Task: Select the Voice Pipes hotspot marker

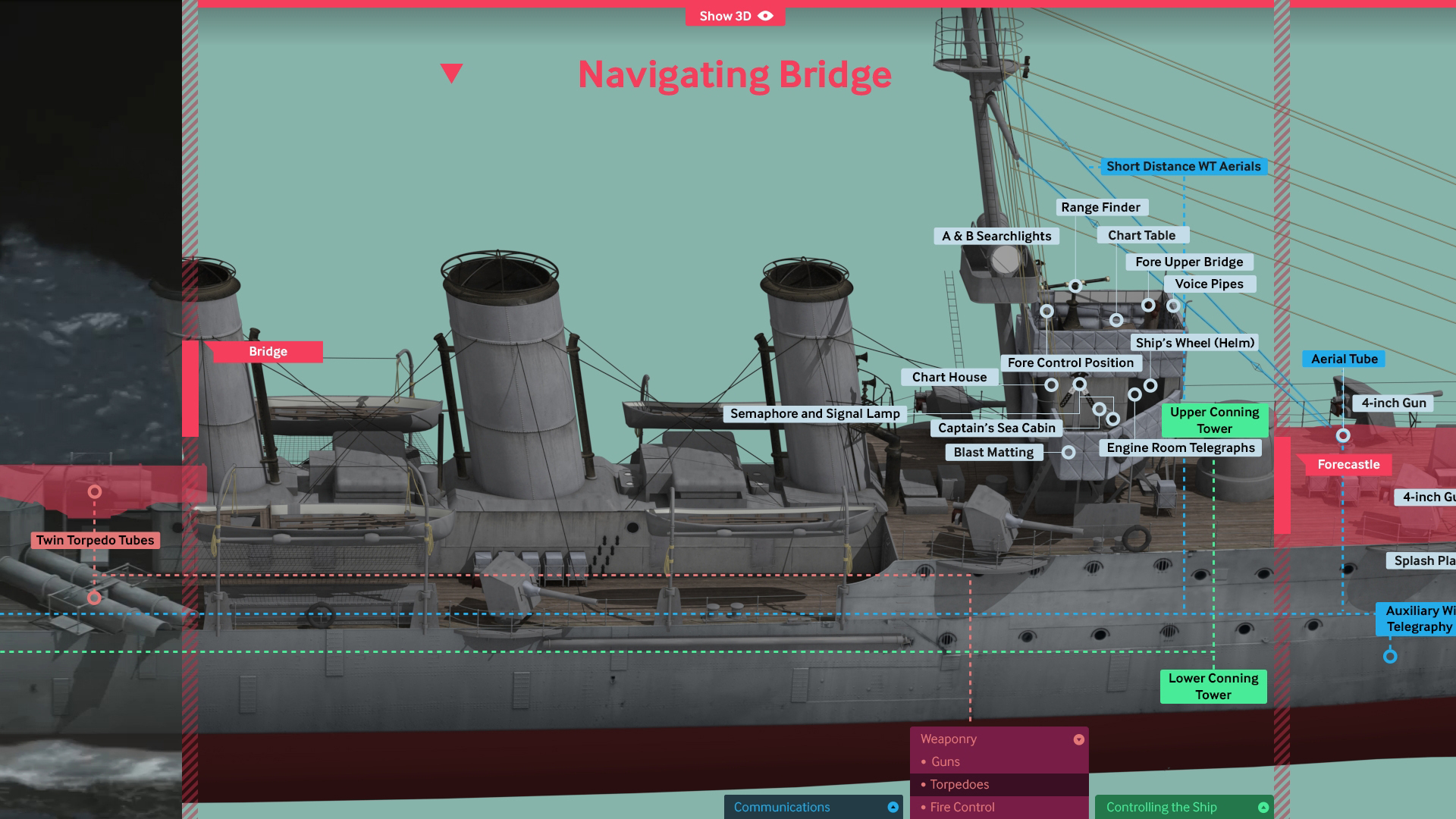Action: pos(1173,306)
